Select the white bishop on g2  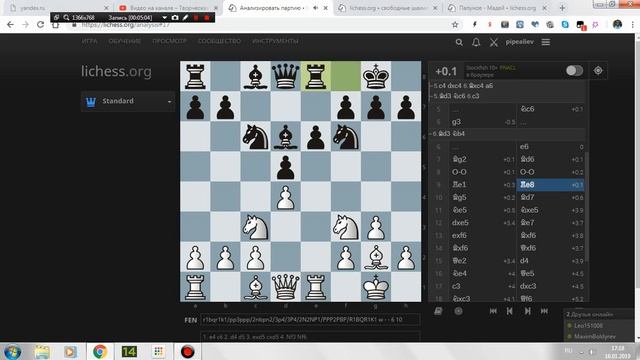pyautogui.click(x=376, y=257)
